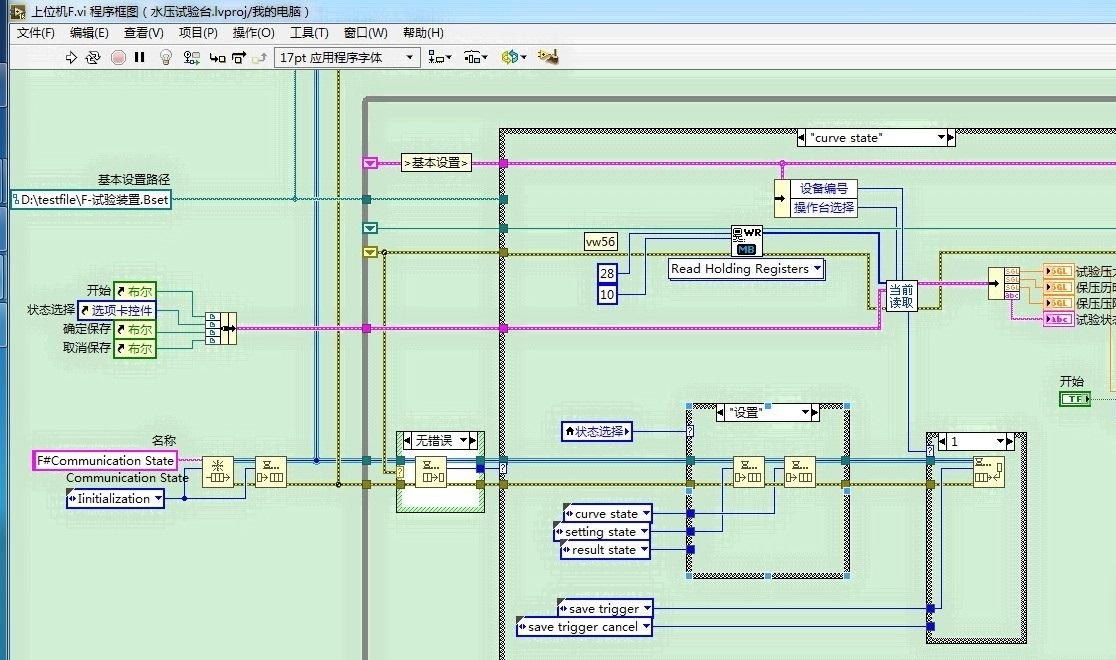The width and height of the screenshot is (1116, 660).
Task: Open the curve state enum constant
Action: coord(607,513)
